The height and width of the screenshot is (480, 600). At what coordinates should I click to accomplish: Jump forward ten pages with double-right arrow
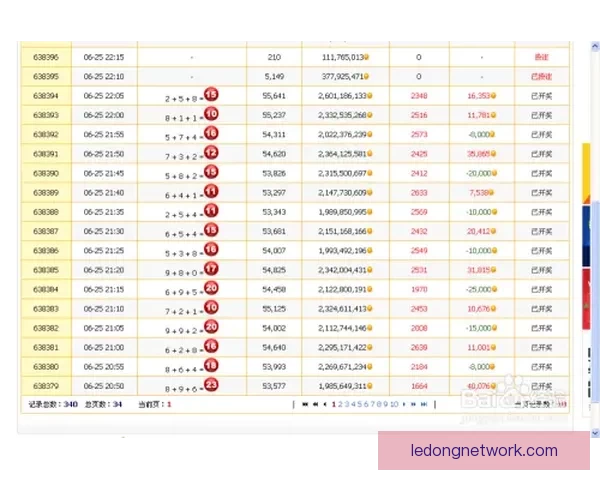pyautogui.click(x=413, y=404)
